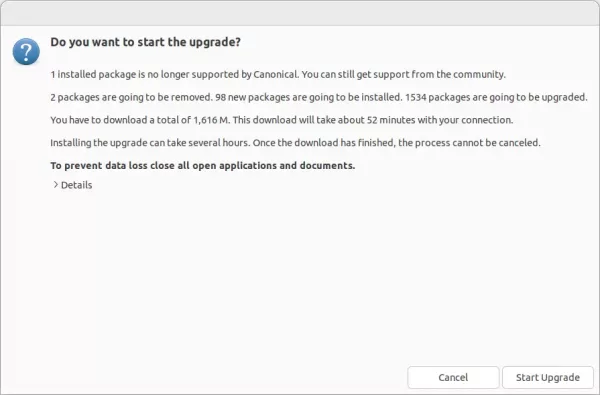Screen dimensions: 600x395
Task: Click "You can still get support from the community" text
Action: coord(404,74)
